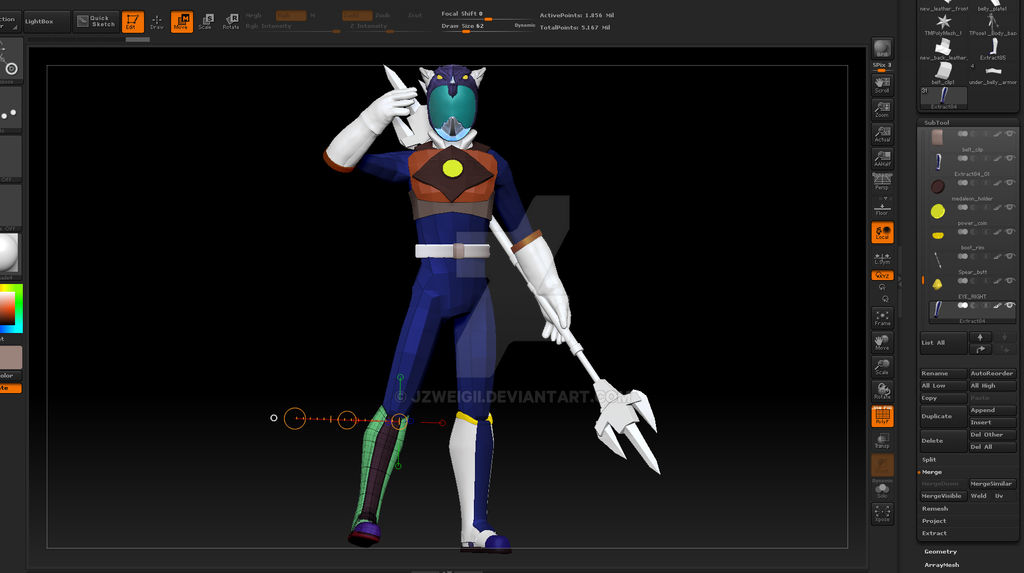Click the Rename button
1024x573 pixels.
tap(943, 374)
